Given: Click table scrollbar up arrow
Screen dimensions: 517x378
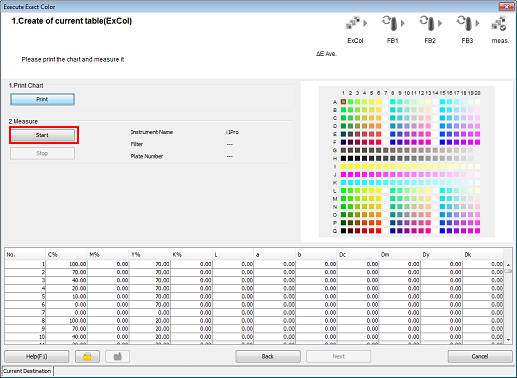Looking at the screenshot, I should coord(508,265).
